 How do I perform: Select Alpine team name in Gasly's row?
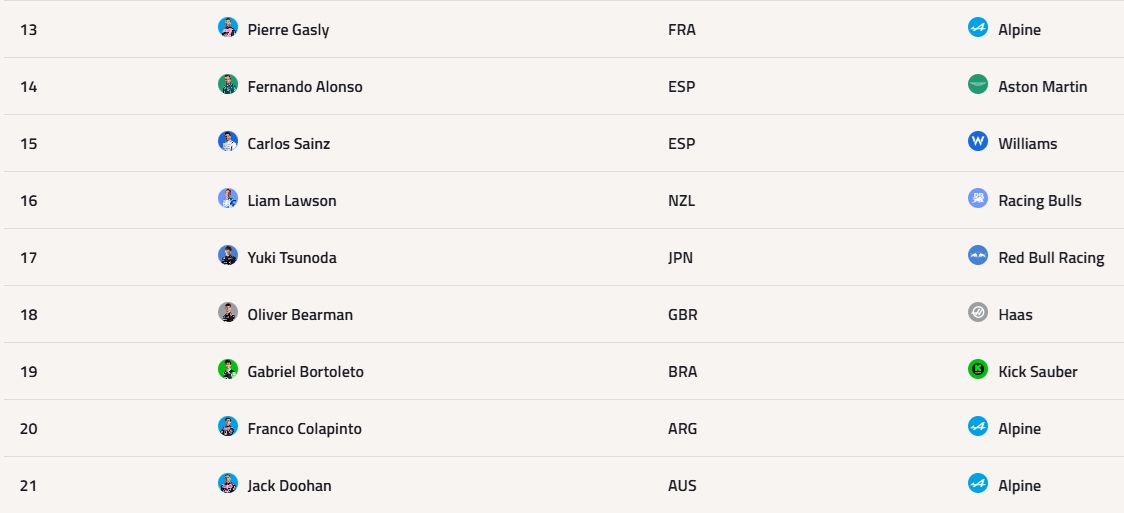[1019, 29]
